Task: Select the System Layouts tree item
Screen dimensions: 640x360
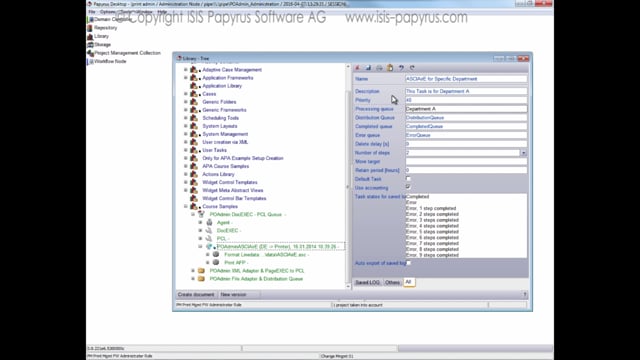Action: click(220, 126)
